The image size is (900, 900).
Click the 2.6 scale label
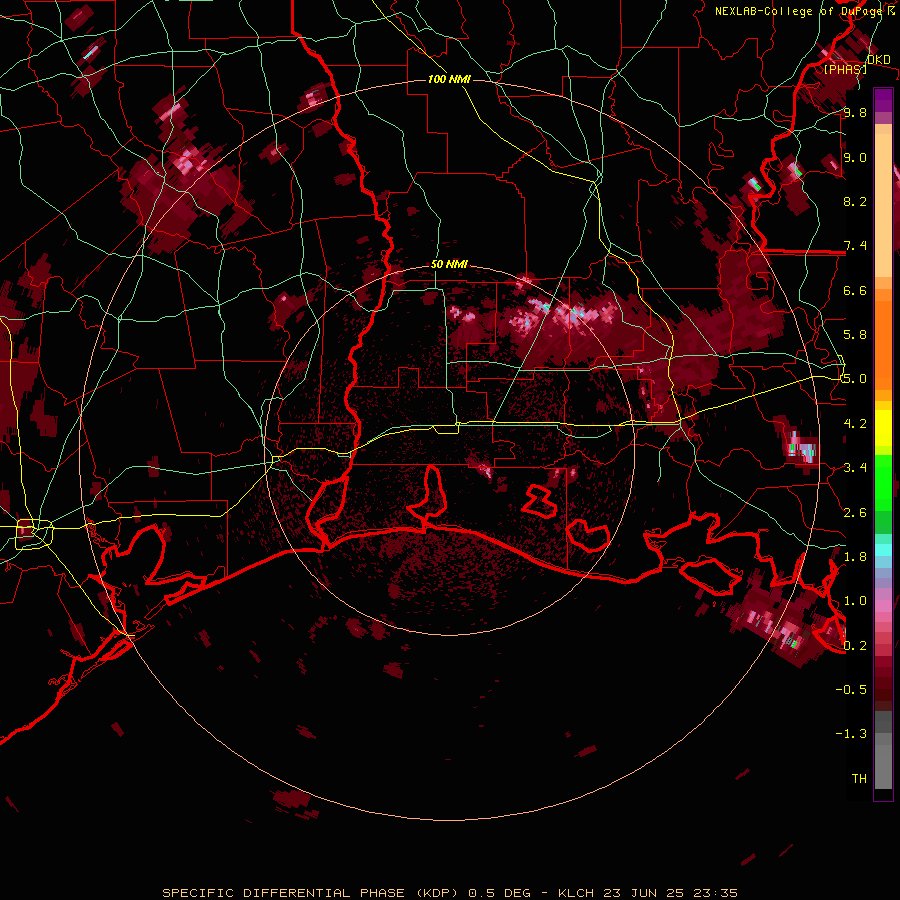click(x=855, y=513)
